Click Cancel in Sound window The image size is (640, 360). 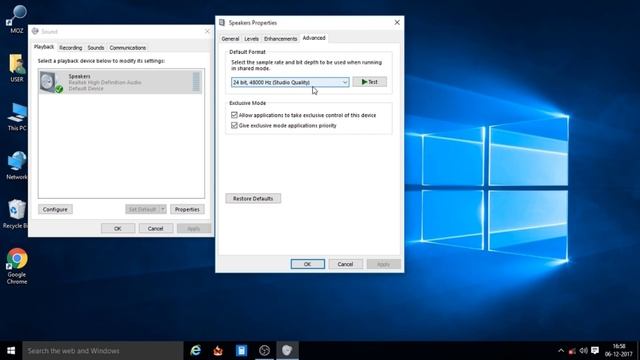pyautogui.click(x=156, y=228)
